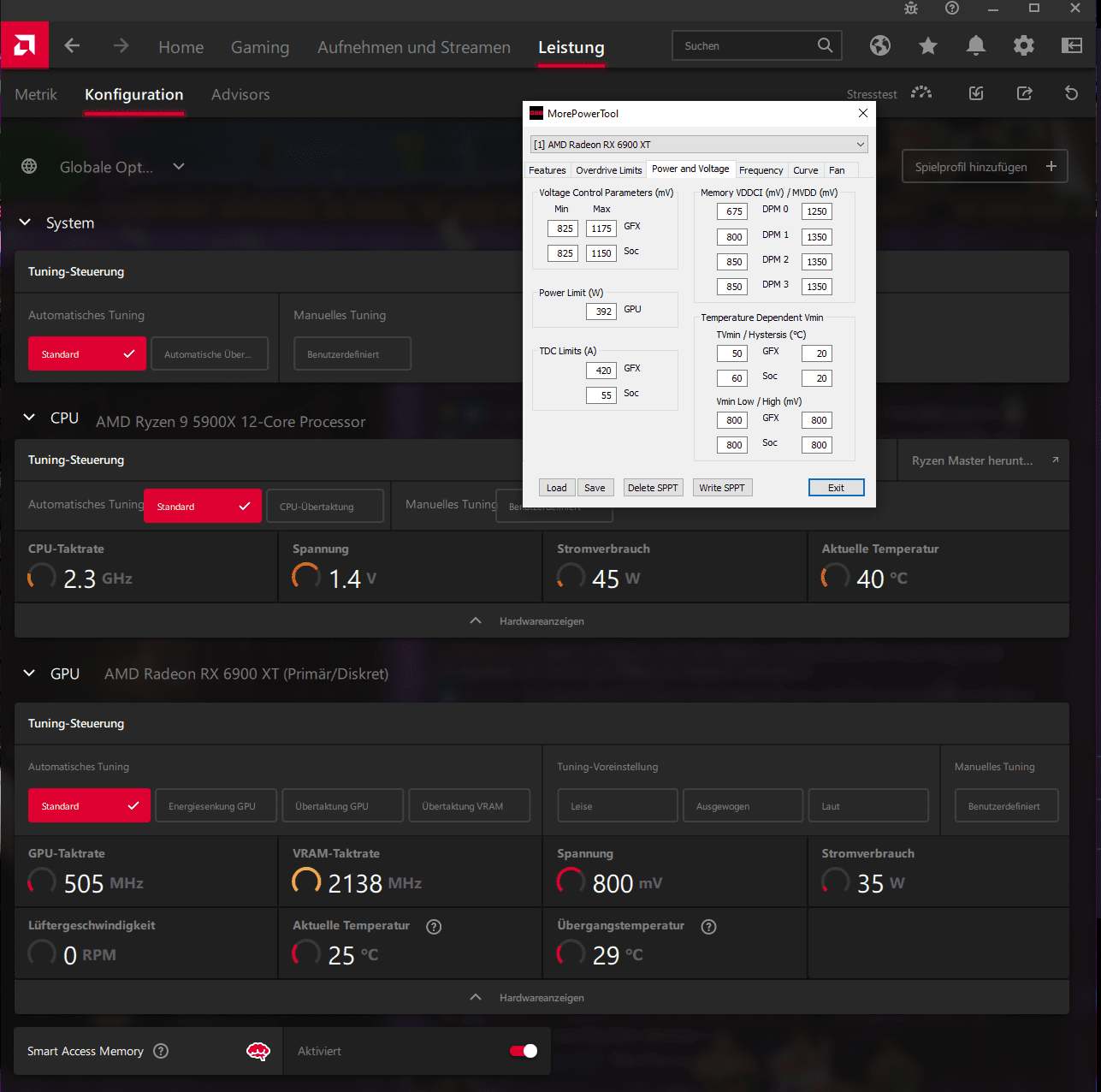
Task: Click help icon beside Aktuelle Temperatur
Action: click(x=434, y=927)
